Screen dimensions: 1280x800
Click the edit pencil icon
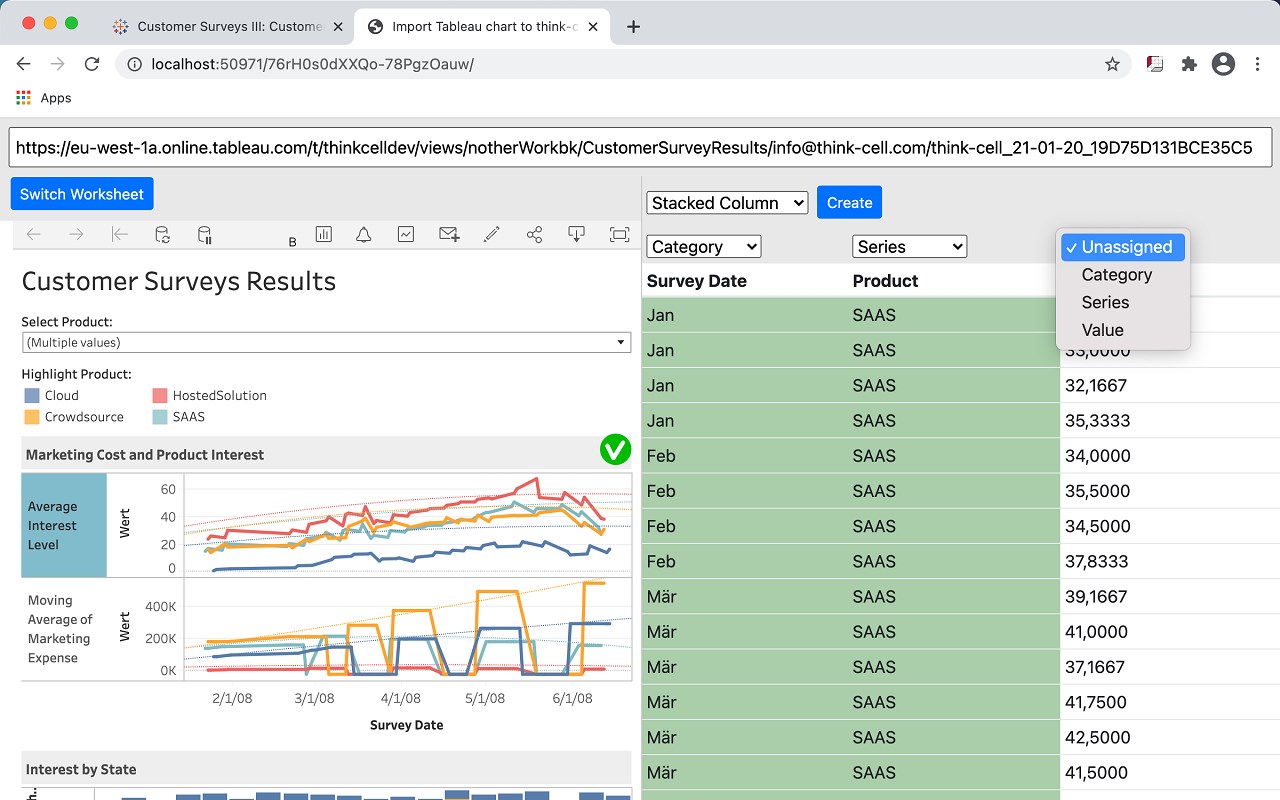tap(491, 234)
